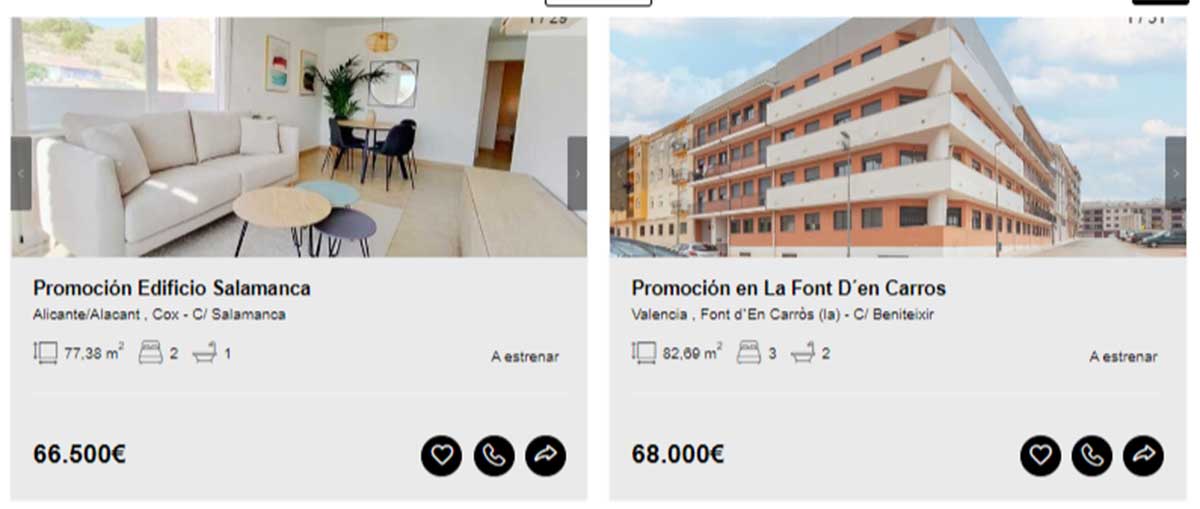Show previous photo of Salamanca living room
Image resolution: width=1200 pixels, height=509 pixels.
pos(21,173)
